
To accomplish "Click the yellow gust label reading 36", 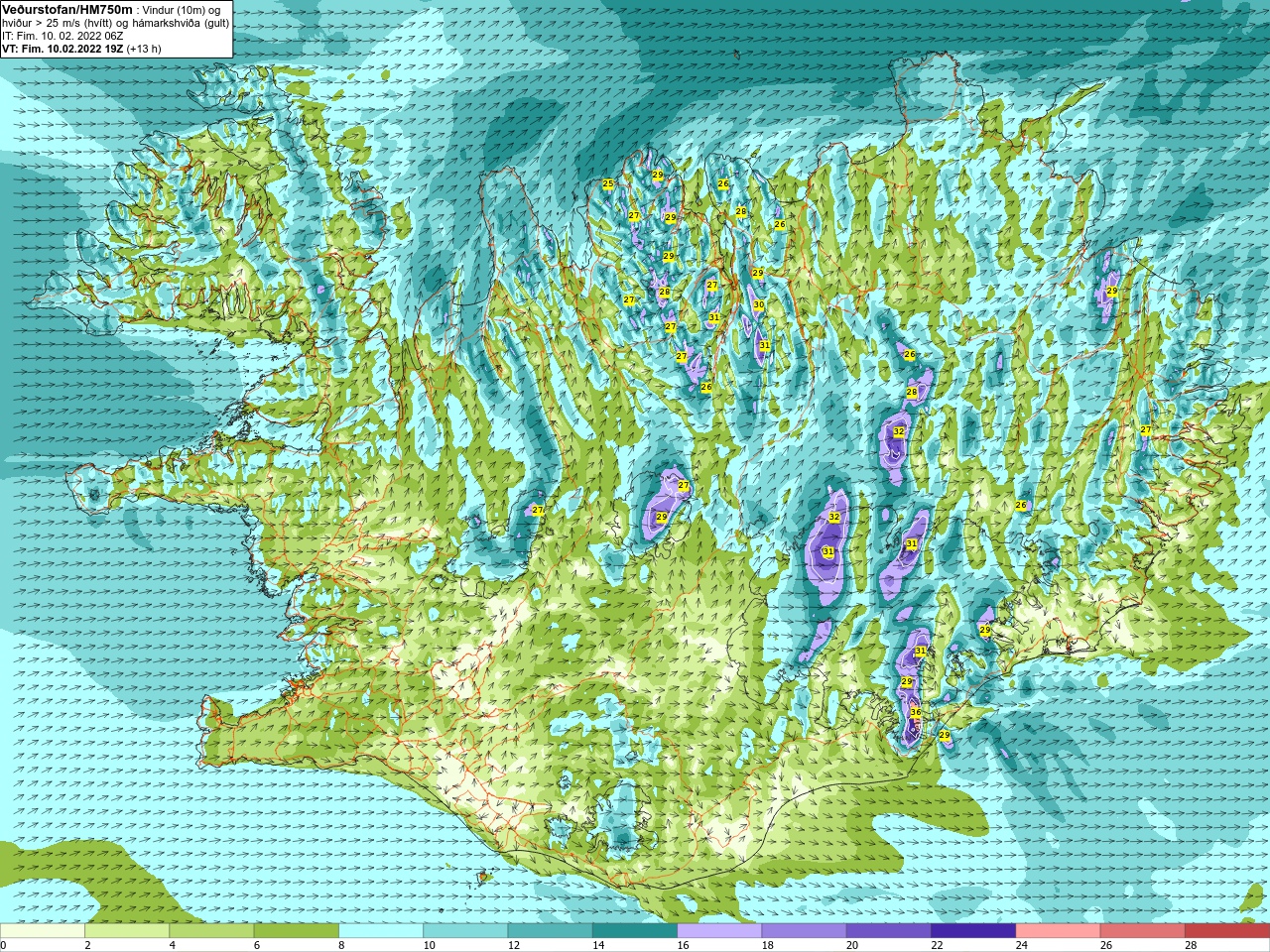I will (x=915, y=713).
